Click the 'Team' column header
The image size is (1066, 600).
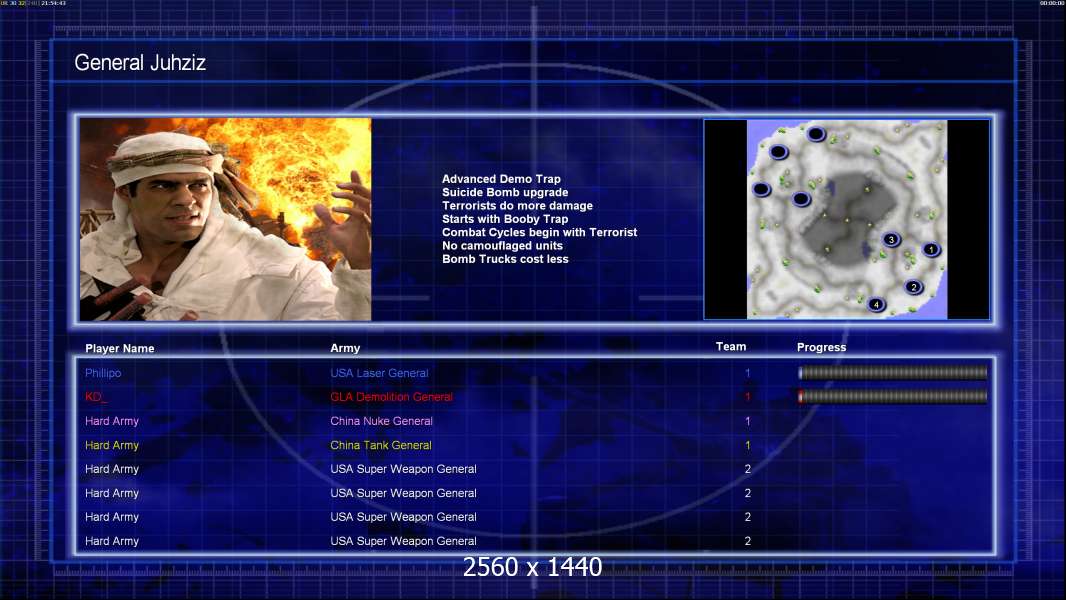(x=731, y=347)
